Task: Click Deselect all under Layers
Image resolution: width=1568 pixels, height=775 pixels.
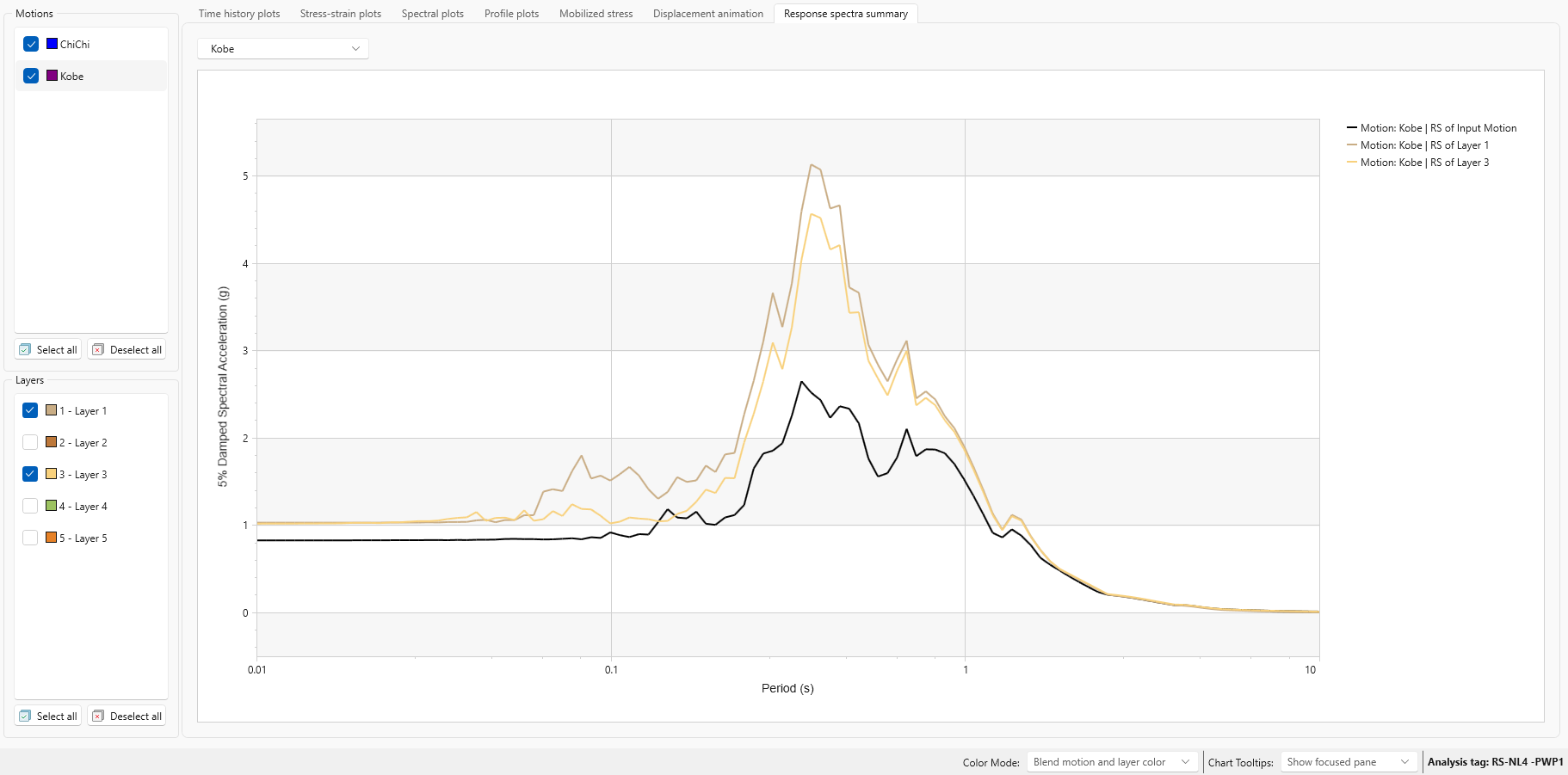Action: (x=127, y=717)
